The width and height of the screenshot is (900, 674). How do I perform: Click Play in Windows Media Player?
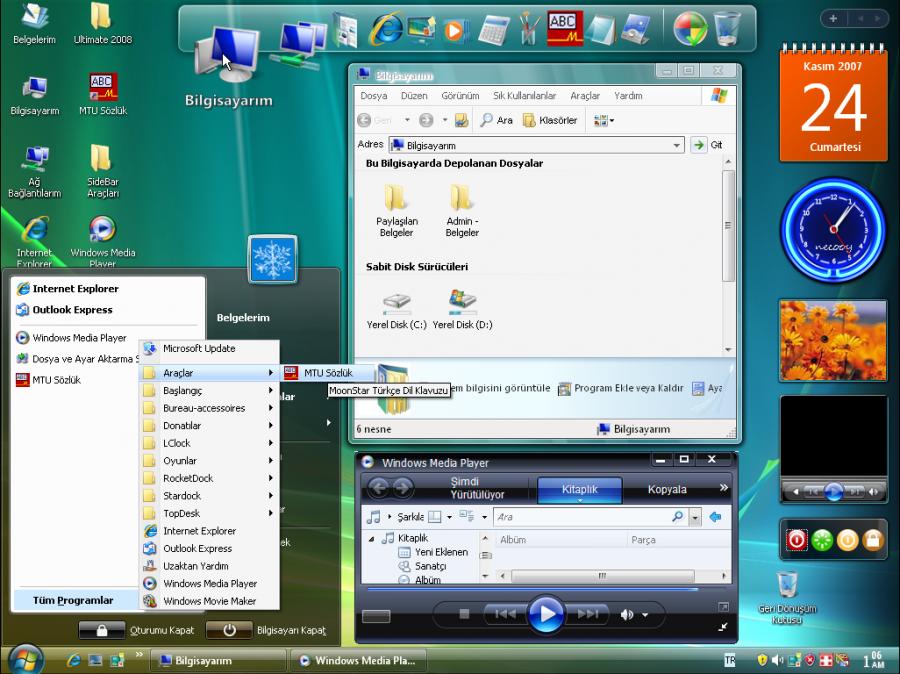pyautogui.click(x=545, y=614)
